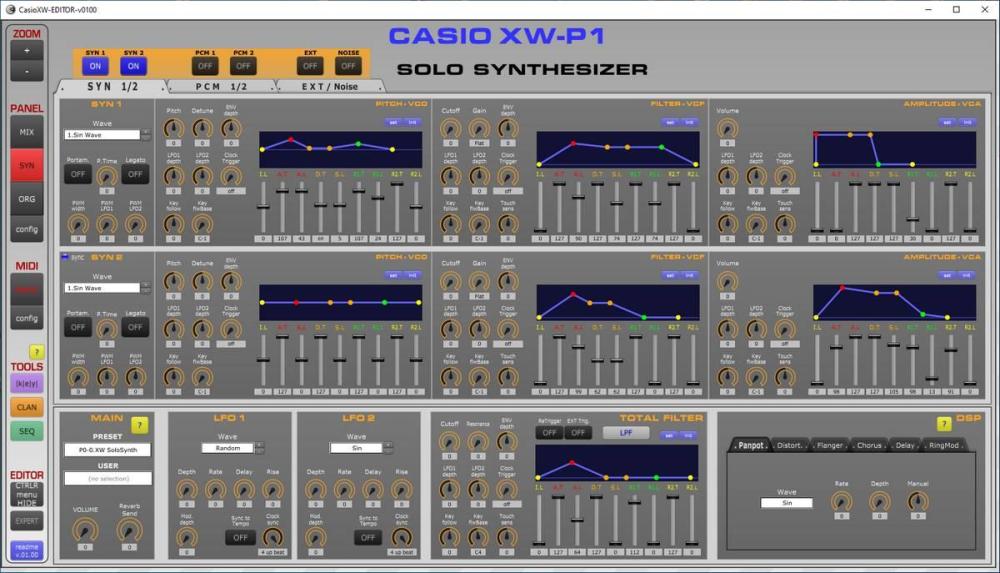Viewport: 1000px width, 573px height.
Task: Adjust the SYN 1 Detune knob
Action: pos(202,129)
